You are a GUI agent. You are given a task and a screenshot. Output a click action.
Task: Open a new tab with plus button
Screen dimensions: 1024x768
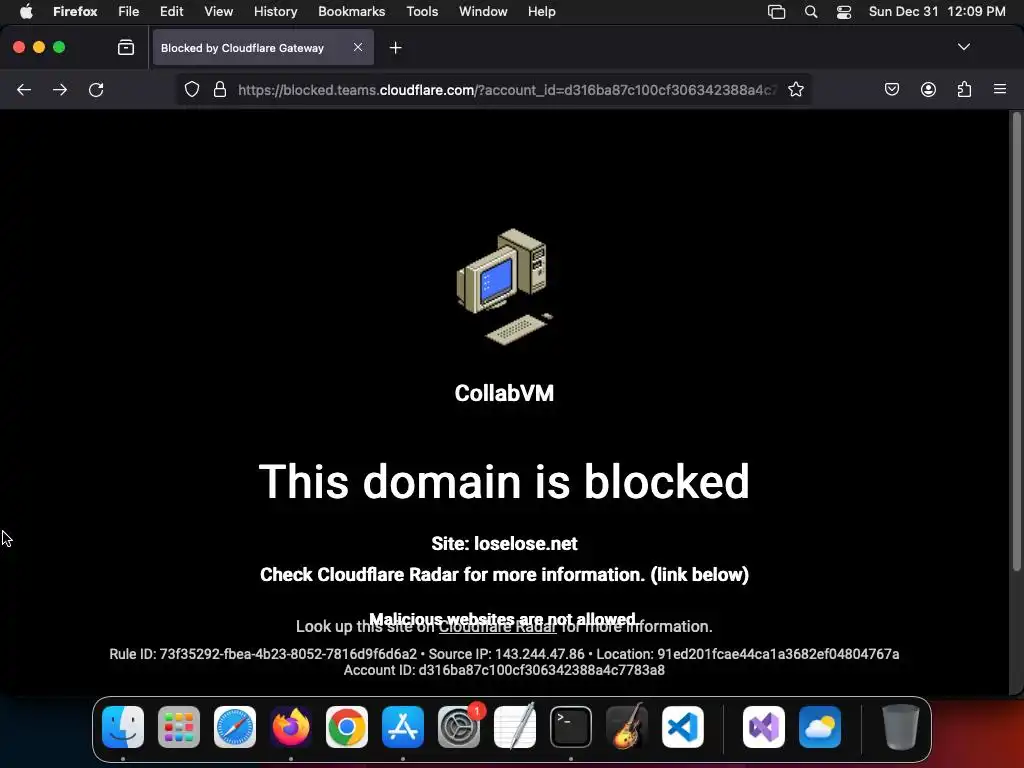pos(395,48)
